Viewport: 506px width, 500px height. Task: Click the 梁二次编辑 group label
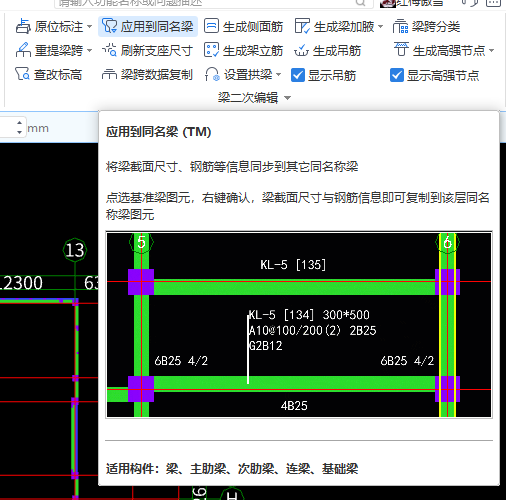248,98
